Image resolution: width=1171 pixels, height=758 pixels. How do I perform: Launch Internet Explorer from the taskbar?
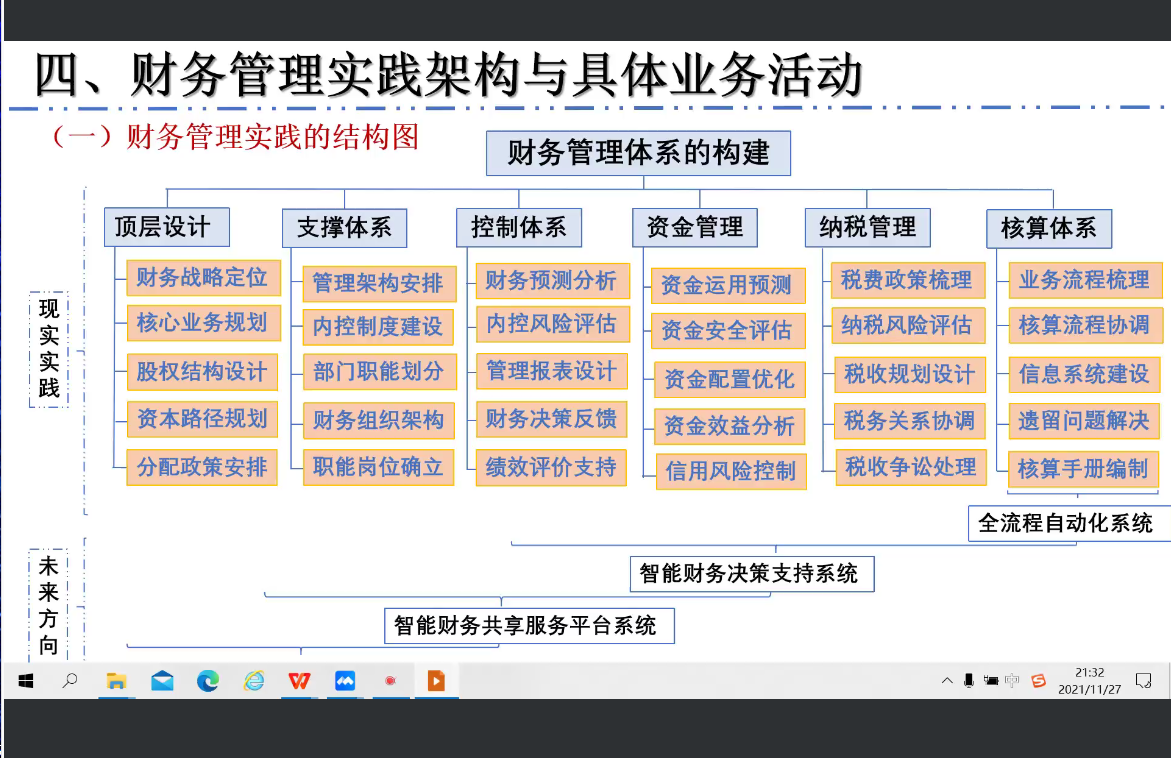click(x=254, y=681)
